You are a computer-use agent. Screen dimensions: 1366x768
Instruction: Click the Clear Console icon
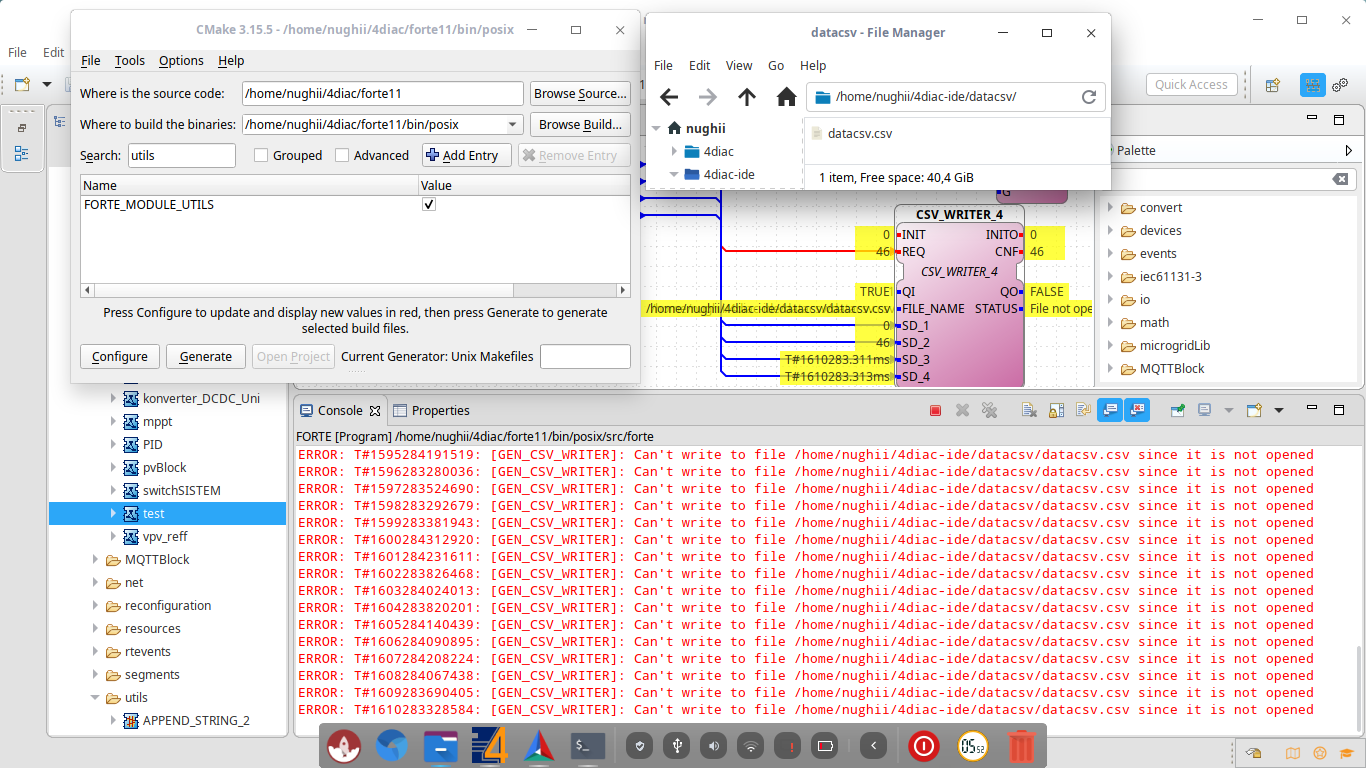click(1028, 410)
